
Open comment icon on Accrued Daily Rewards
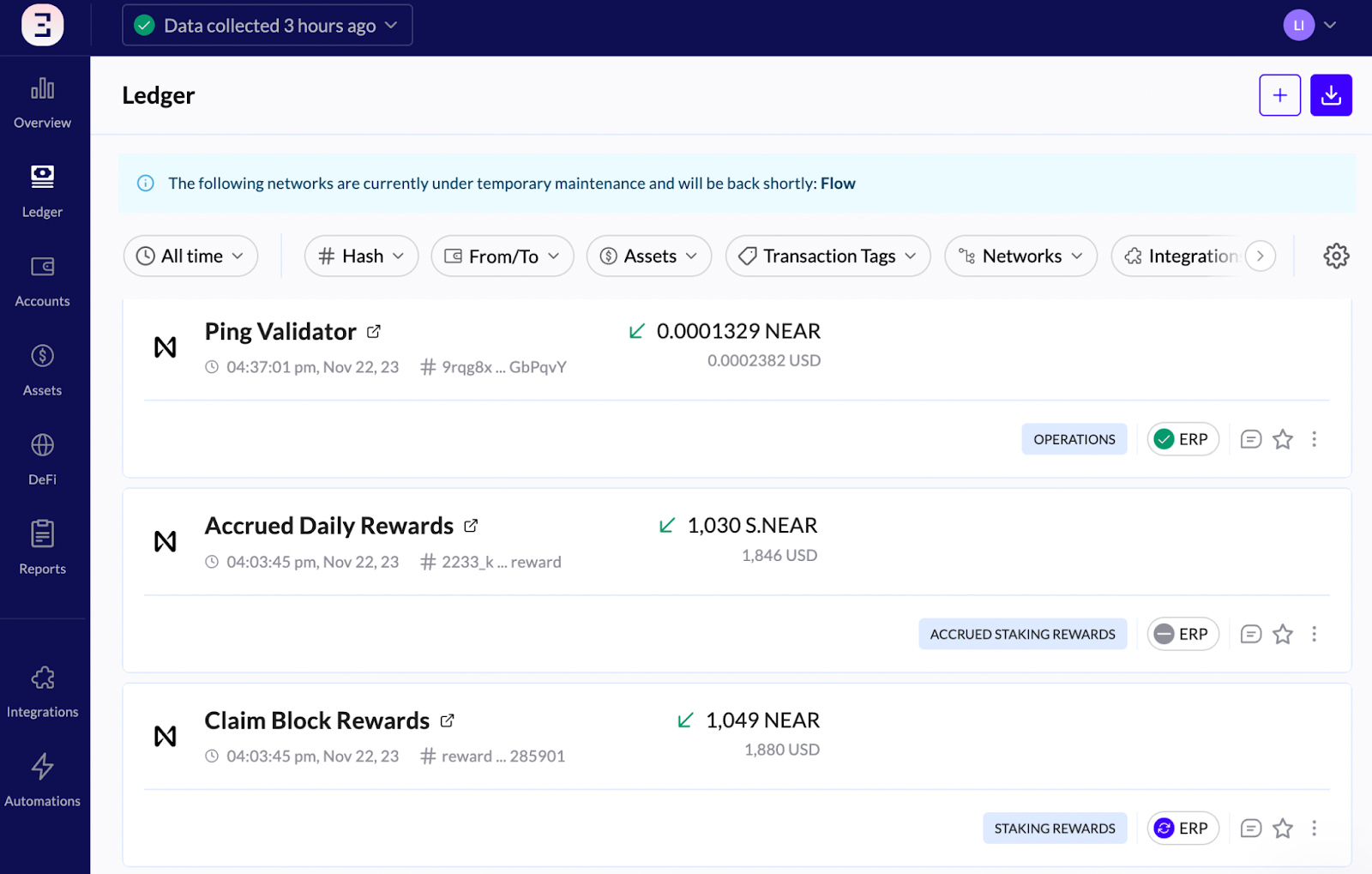[x=1250, y=635]
